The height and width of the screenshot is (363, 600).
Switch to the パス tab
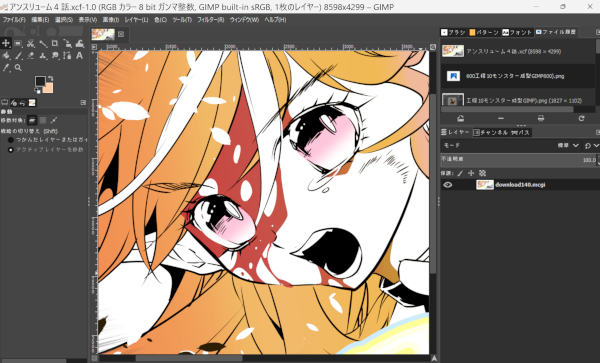tap(520, 132)
